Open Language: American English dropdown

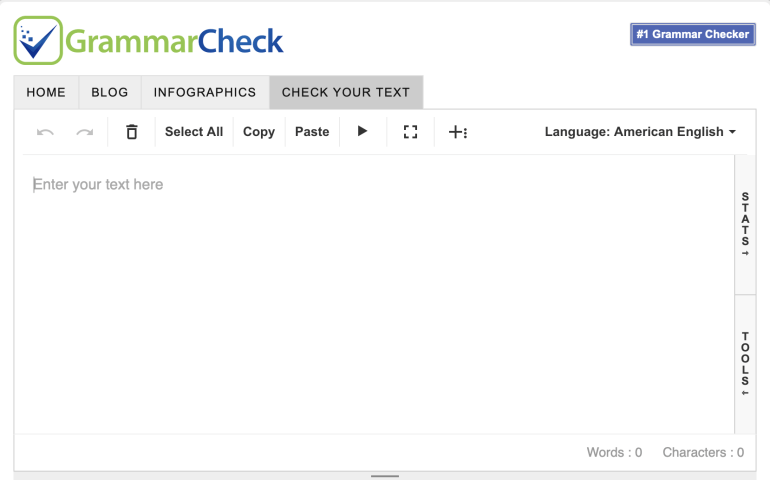[640, 132]
